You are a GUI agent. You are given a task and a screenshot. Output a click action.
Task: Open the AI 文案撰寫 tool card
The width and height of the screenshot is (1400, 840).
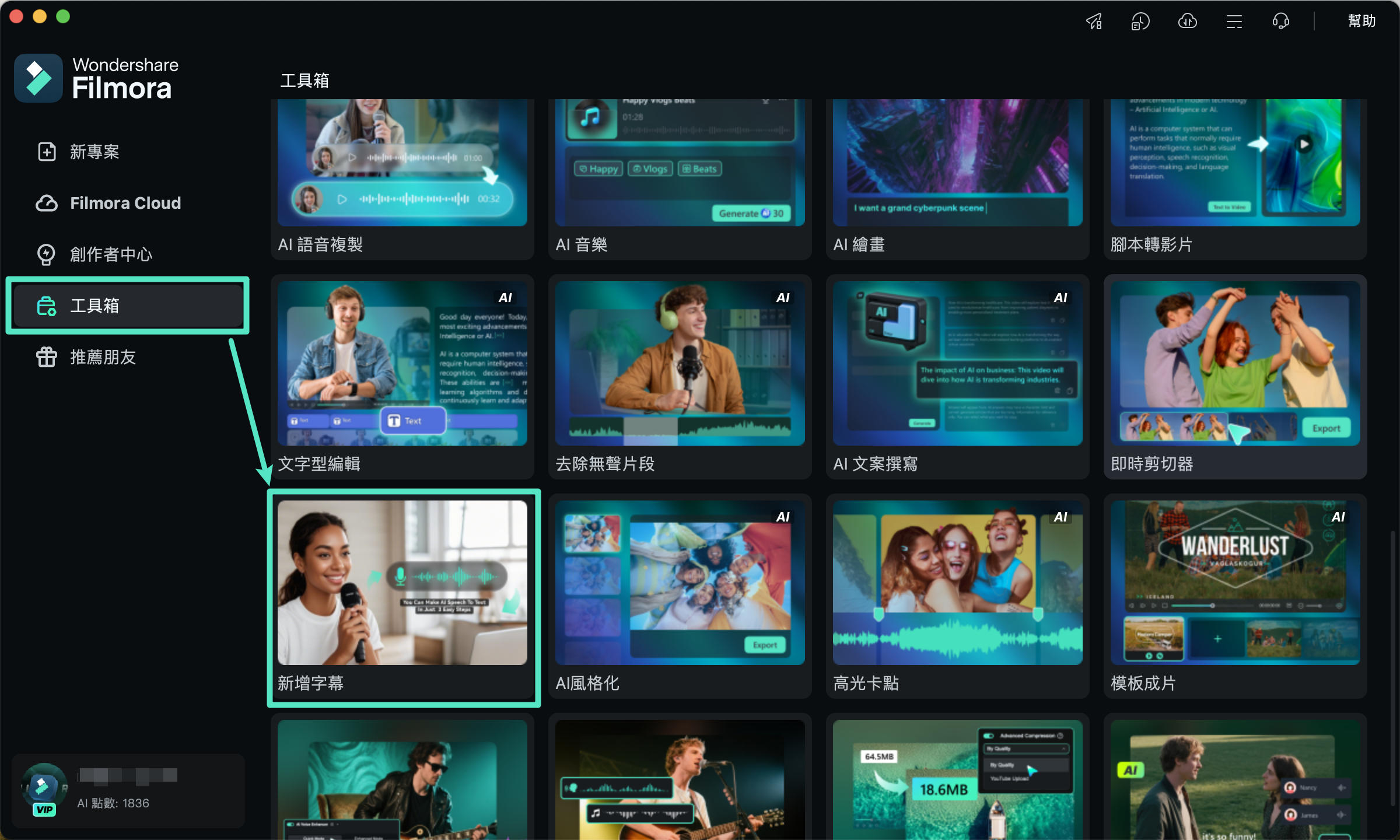pyautogui.click(x=958, y=377)
